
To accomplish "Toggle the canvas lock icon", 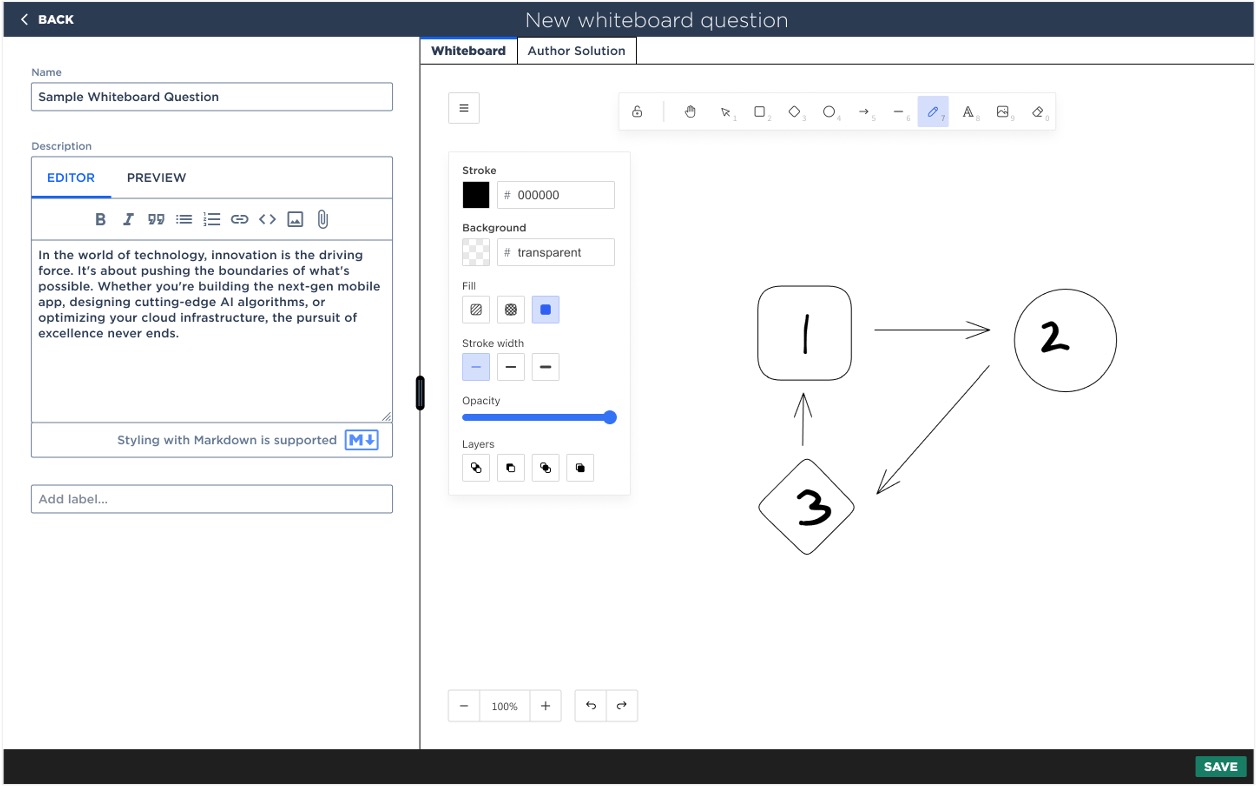I will [x=637, y=112].
